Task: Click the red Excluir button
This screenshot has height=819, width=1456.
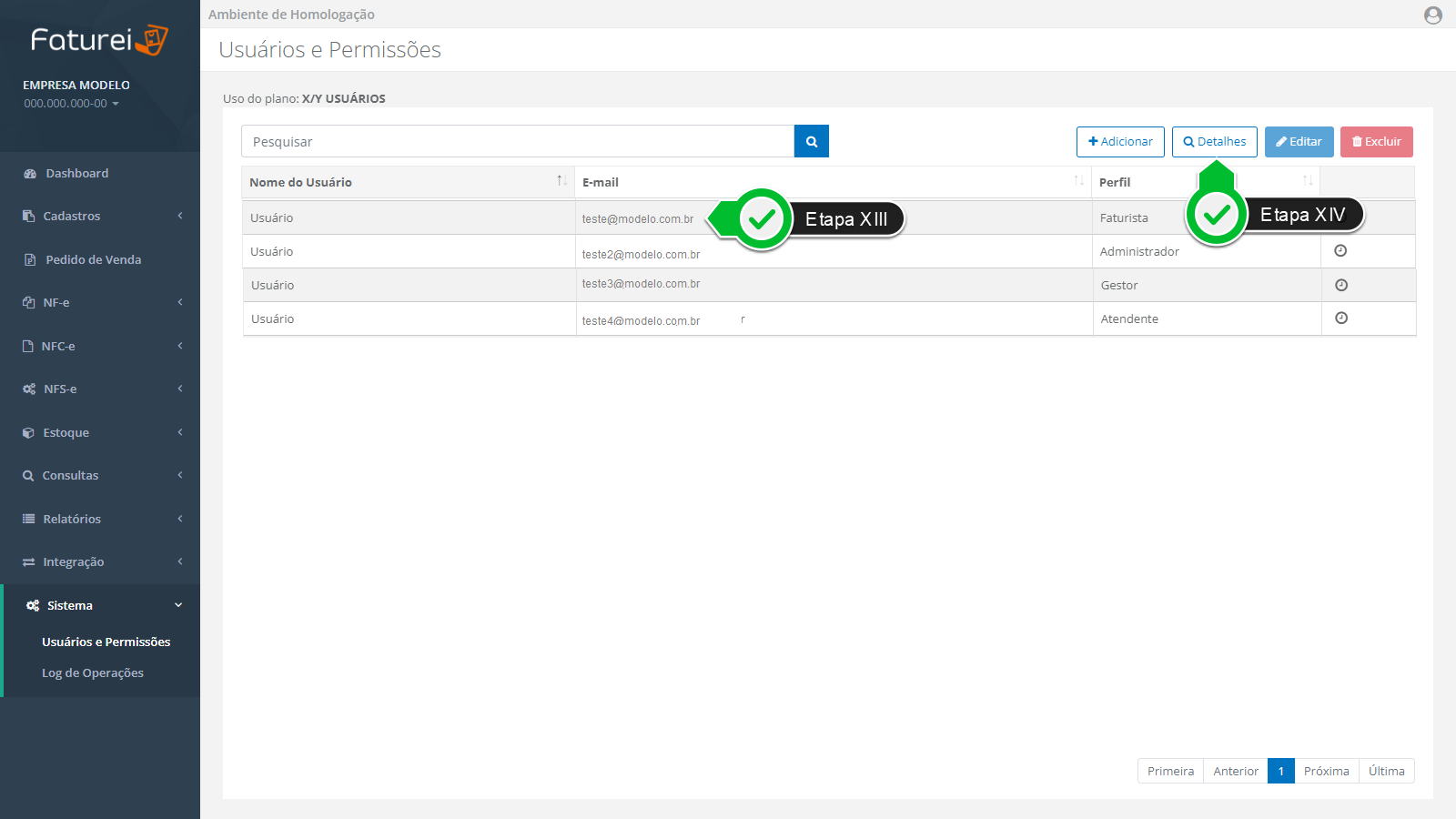Action: [x=1376, y=142]
